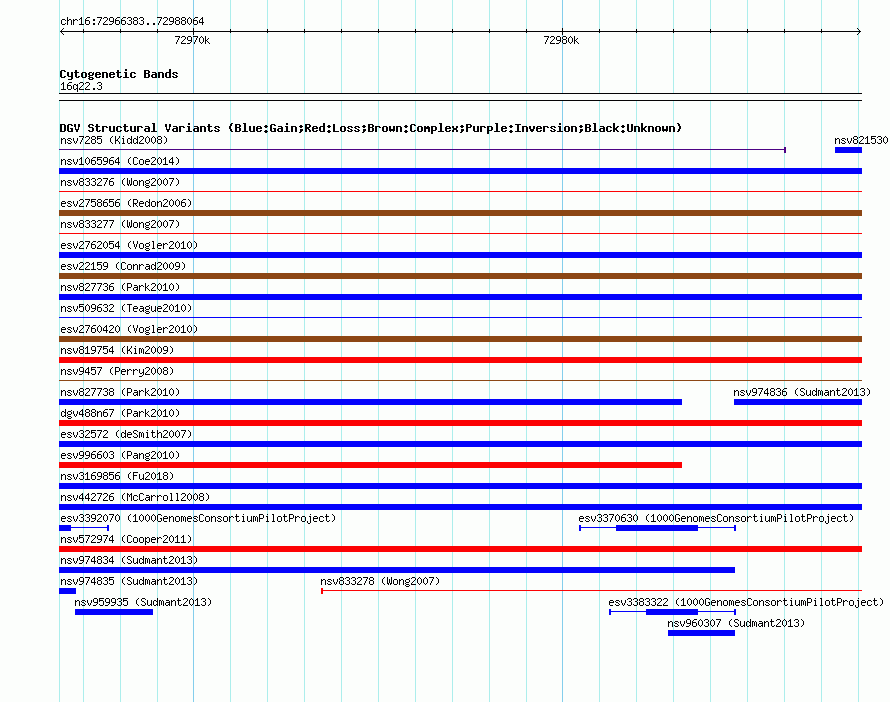Open esv3370630 variant label
Screen dimensions: 890x702
[x=716, y=518]
